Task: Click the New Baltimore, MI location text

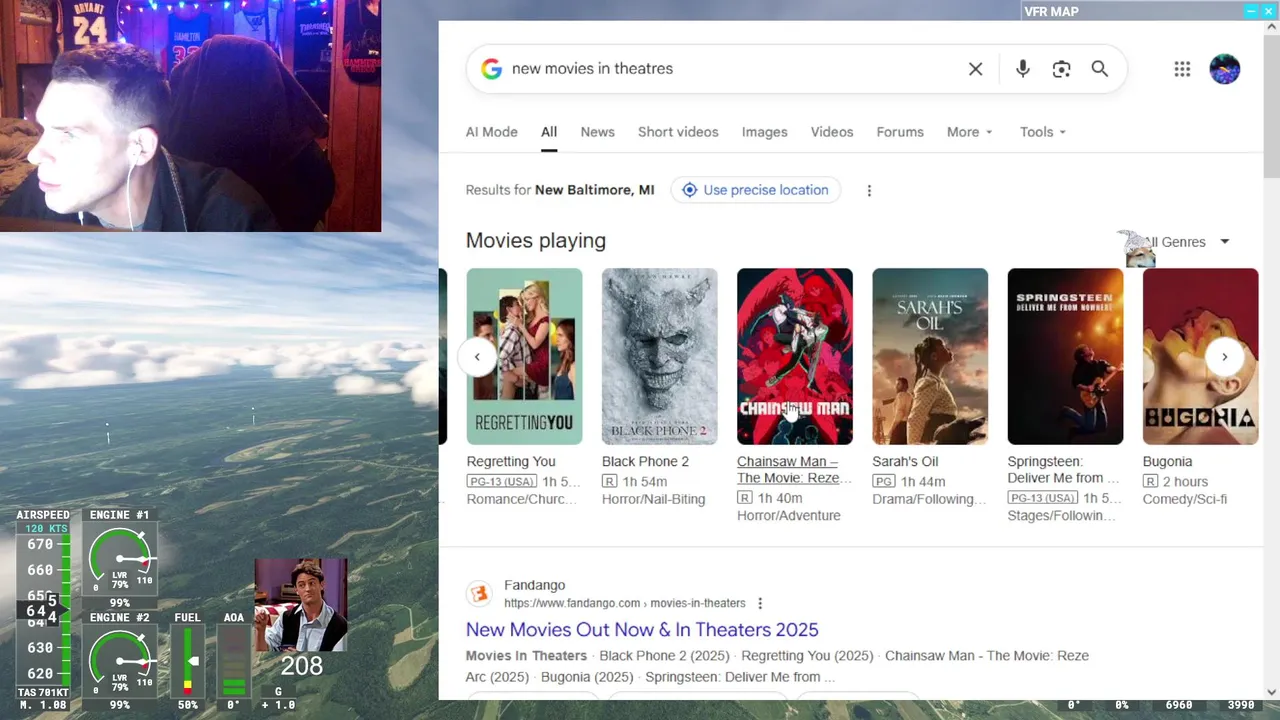Action: [594, 190]
